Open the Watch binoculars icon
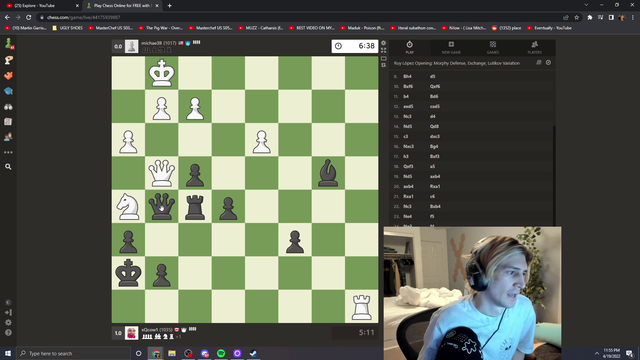Screen dimensions: 640x360 pos(8,107)
